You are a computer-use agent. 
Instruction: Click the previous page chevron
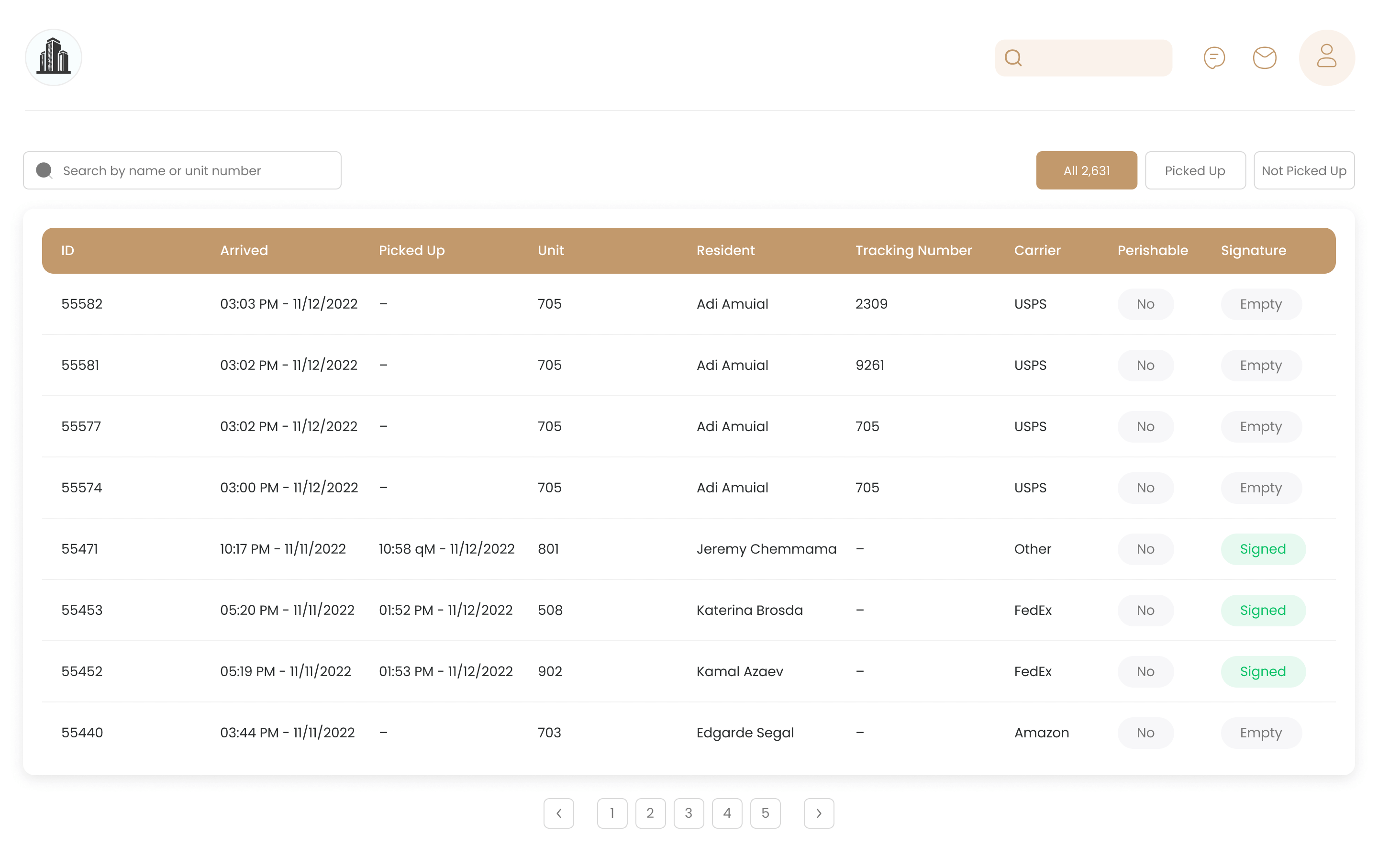(559, 813)
